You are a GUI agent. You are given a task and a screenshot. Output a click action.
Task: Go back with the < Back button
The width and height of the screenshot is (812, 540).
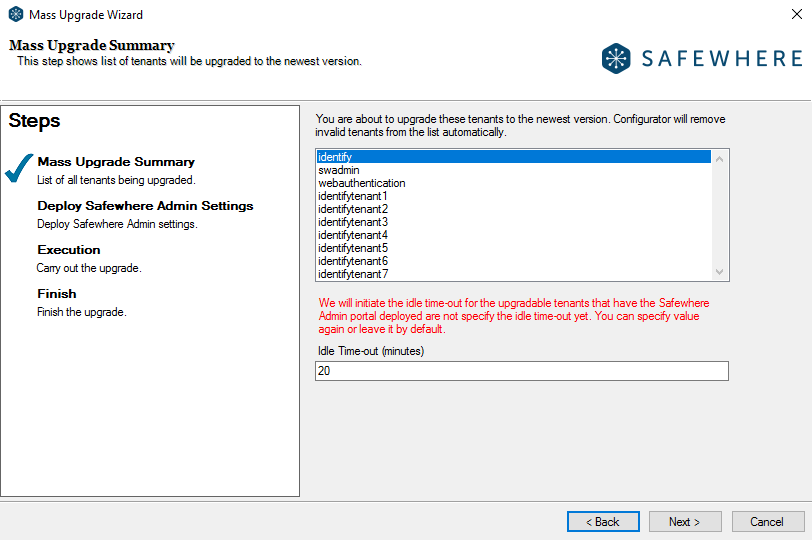click(x=603, y=521)
